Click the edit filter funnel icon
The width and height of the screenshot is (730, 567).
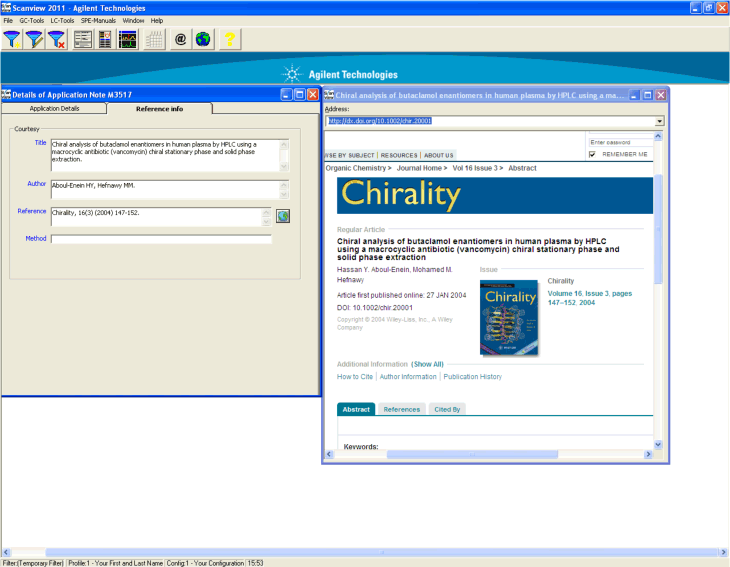[x=34, y=39]
